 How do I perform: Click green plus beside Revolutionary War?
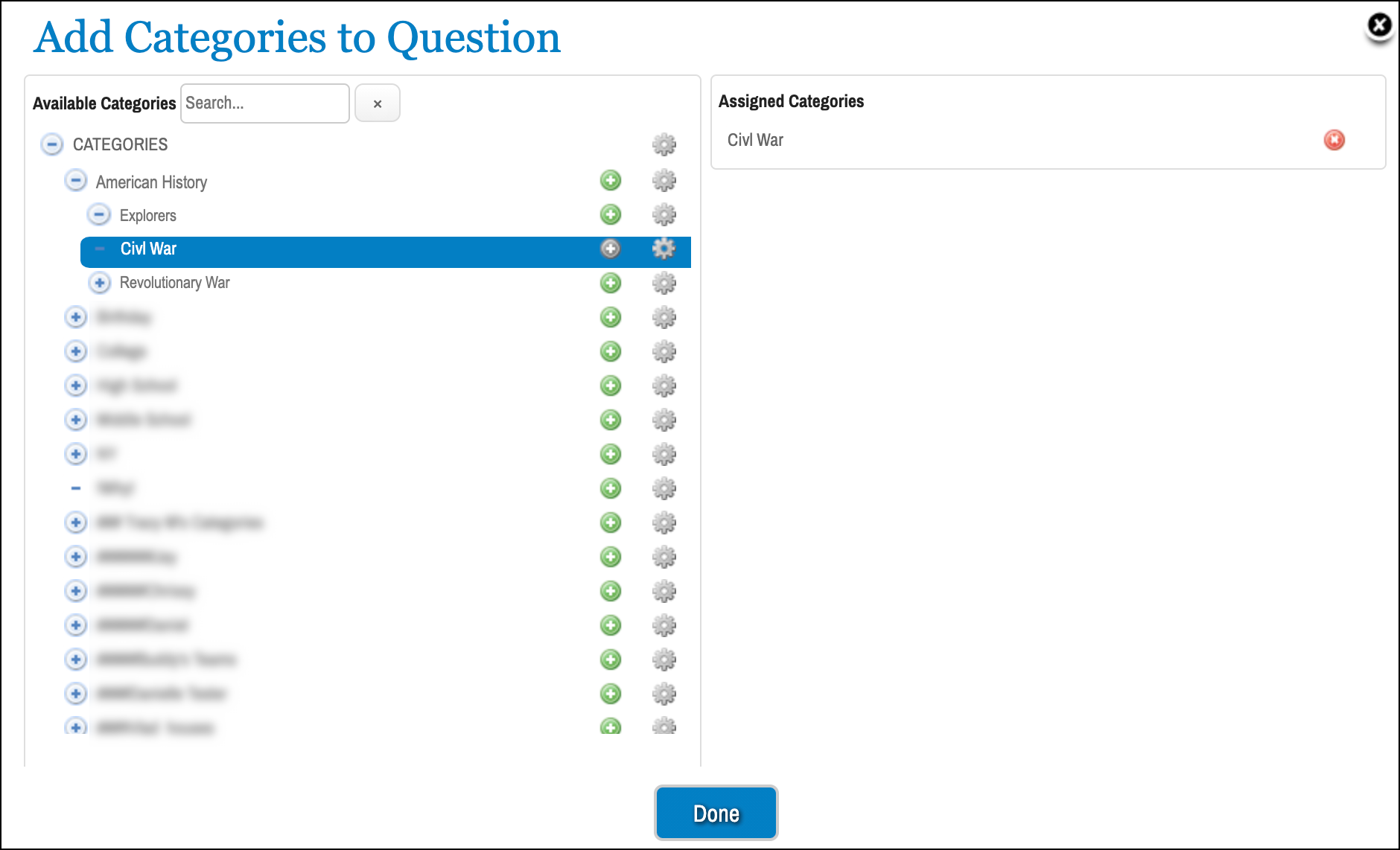pyautogui.click(x=611, y=283)
